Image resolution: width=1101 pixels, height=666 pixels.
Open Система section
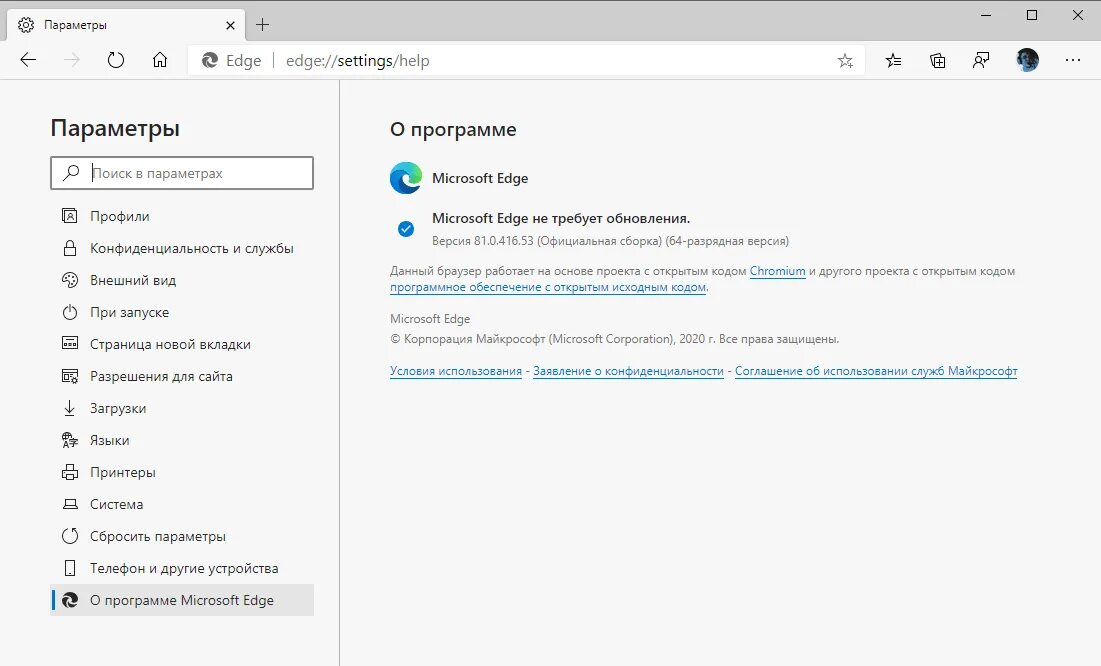coord(182,504)
